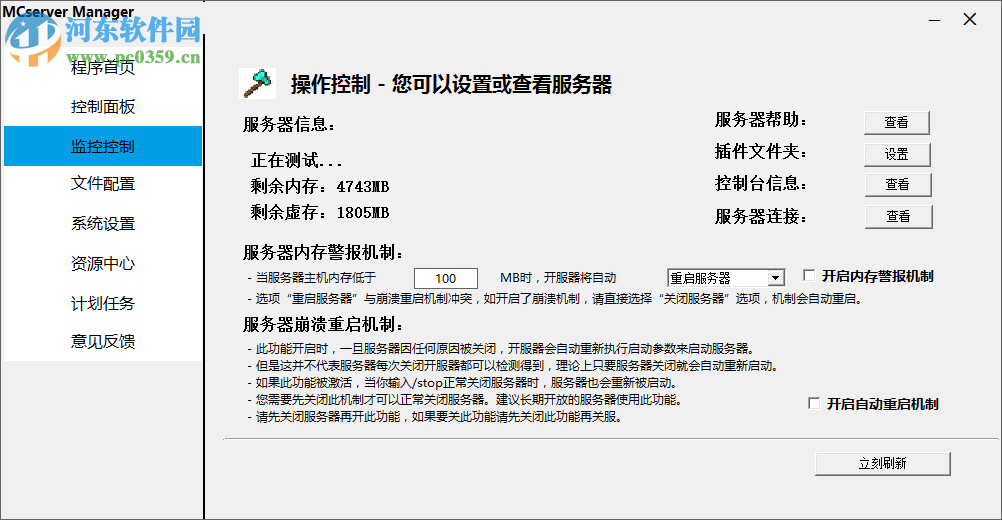Image resolution: width=1002 pixels, height=520 pixels.
Task: Click 查看 button for 控制台信息
Action: (898, 185)
